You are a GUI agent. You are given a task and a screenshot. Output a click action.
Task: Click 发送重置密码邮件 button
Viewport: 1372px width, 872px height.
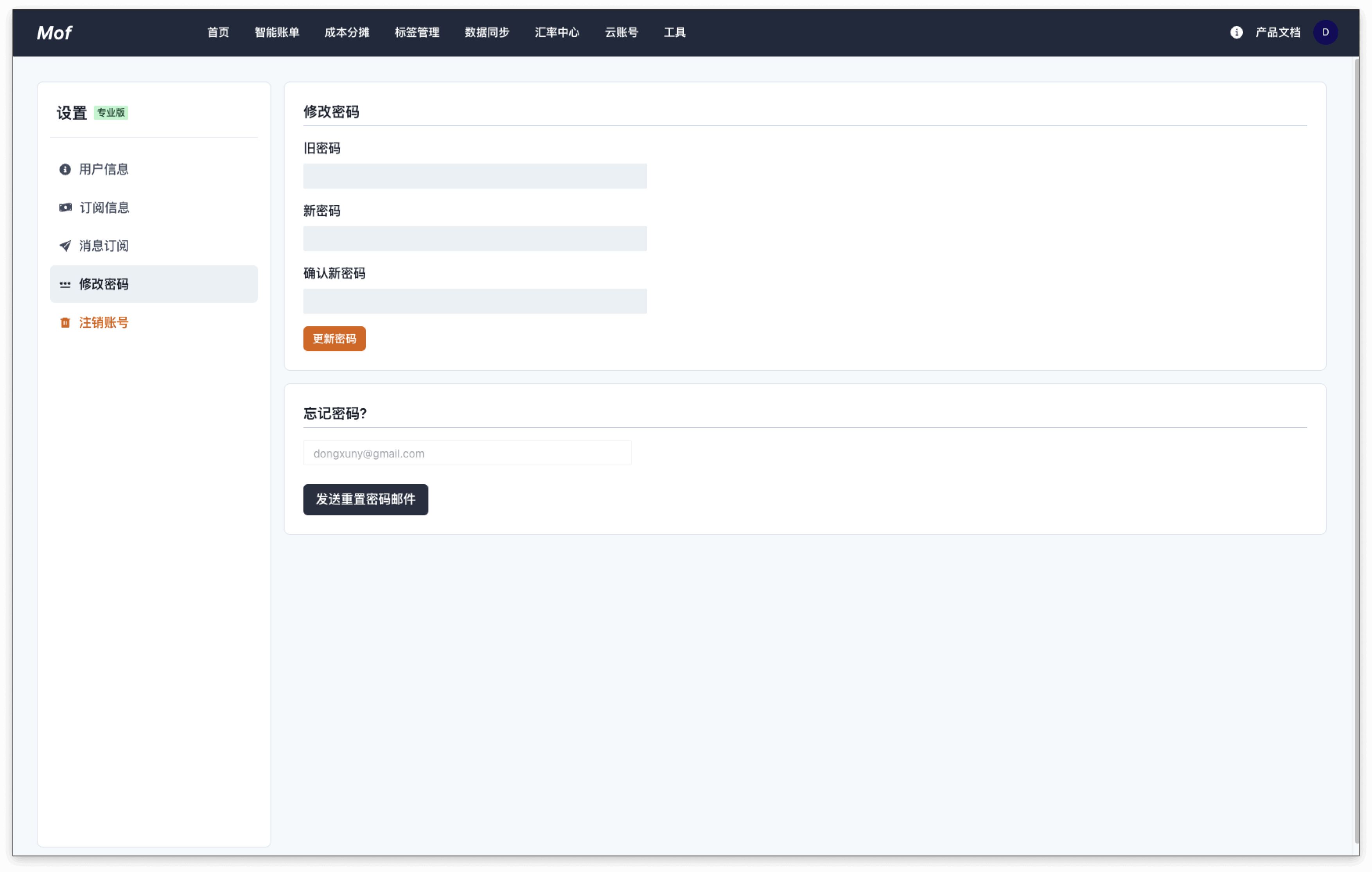click(x=365, y=499)
